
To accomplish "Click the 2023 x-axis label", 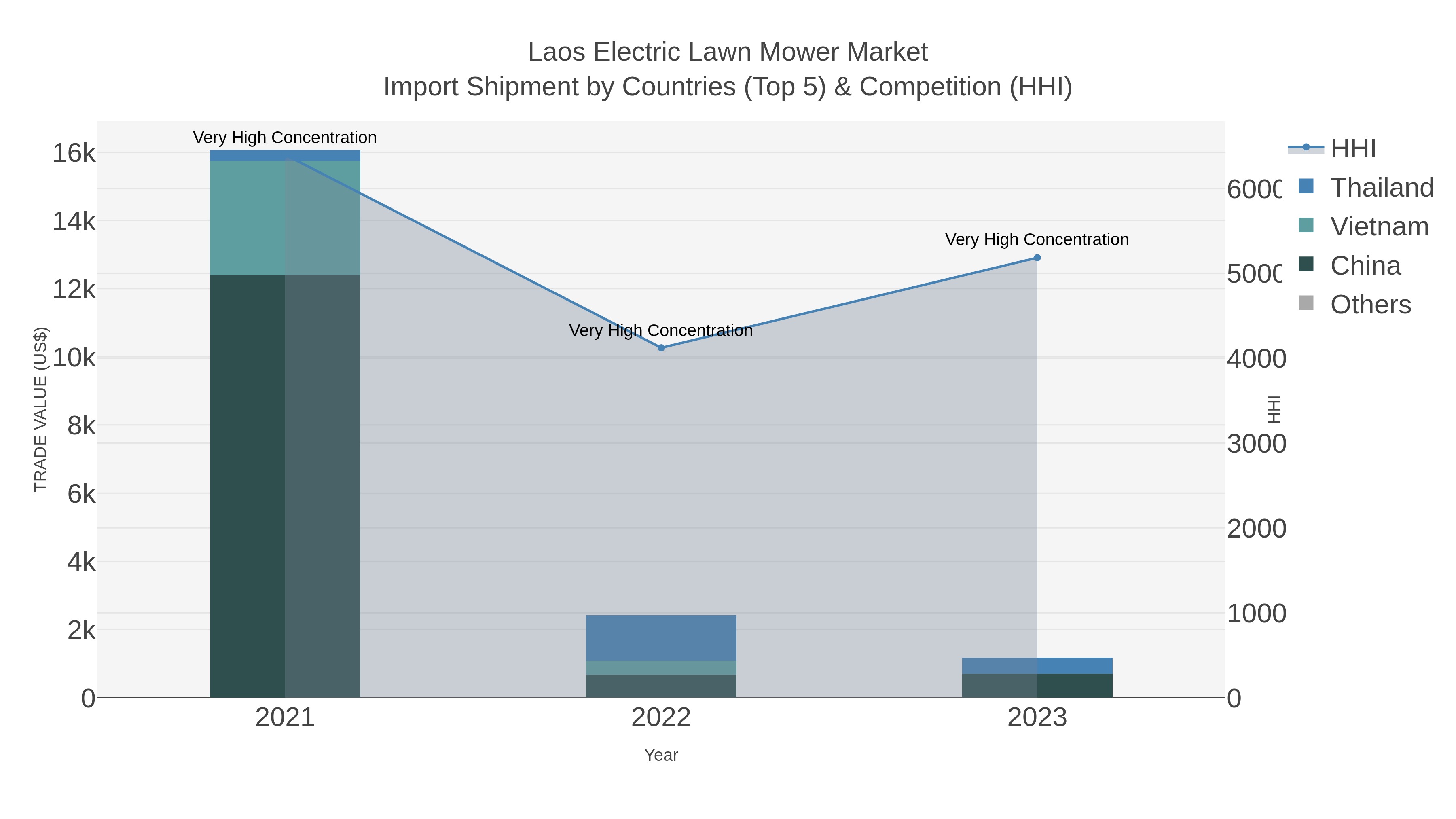I will (x=1037, y=718).
